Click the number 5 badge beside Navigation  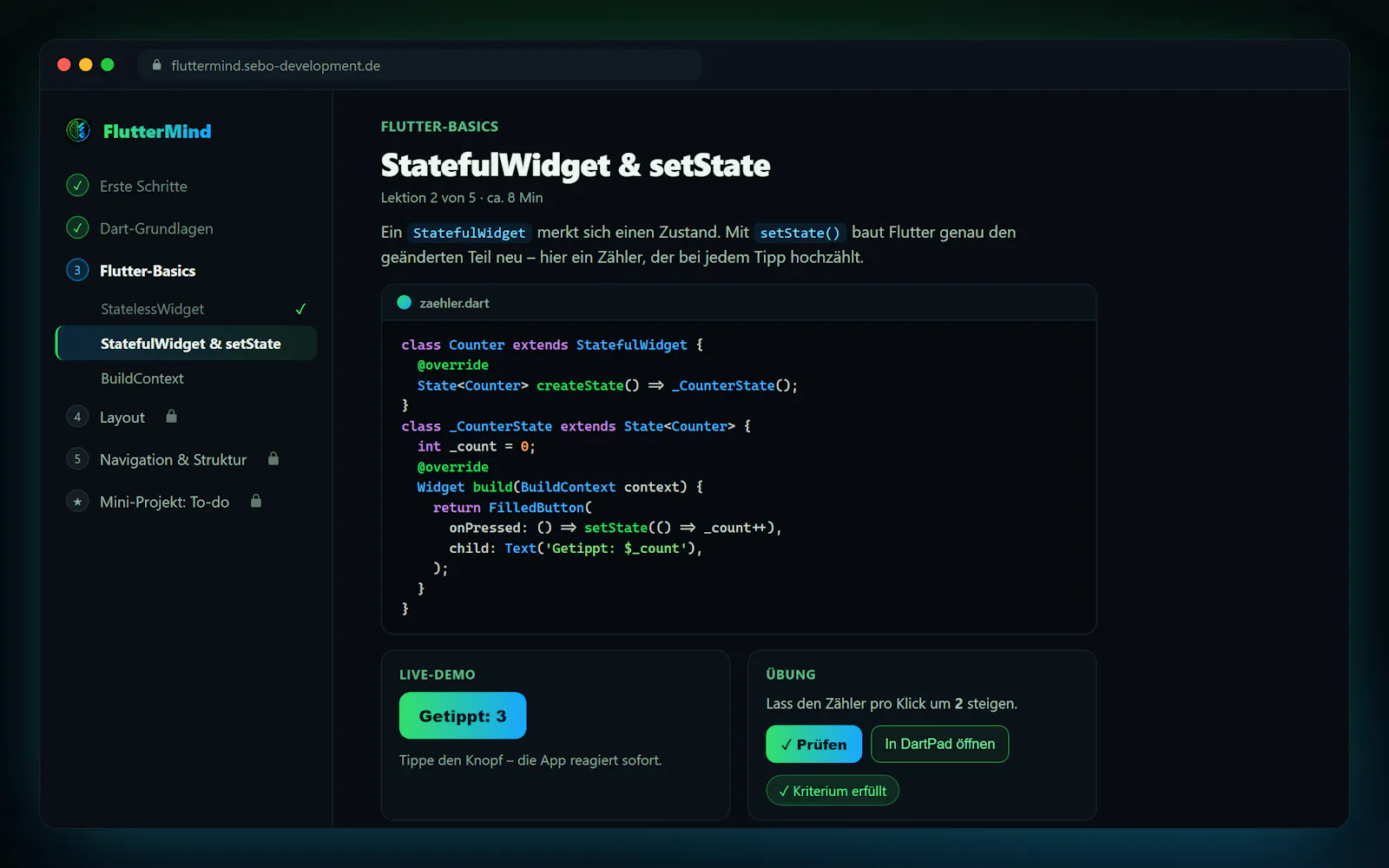pos(77,459)
